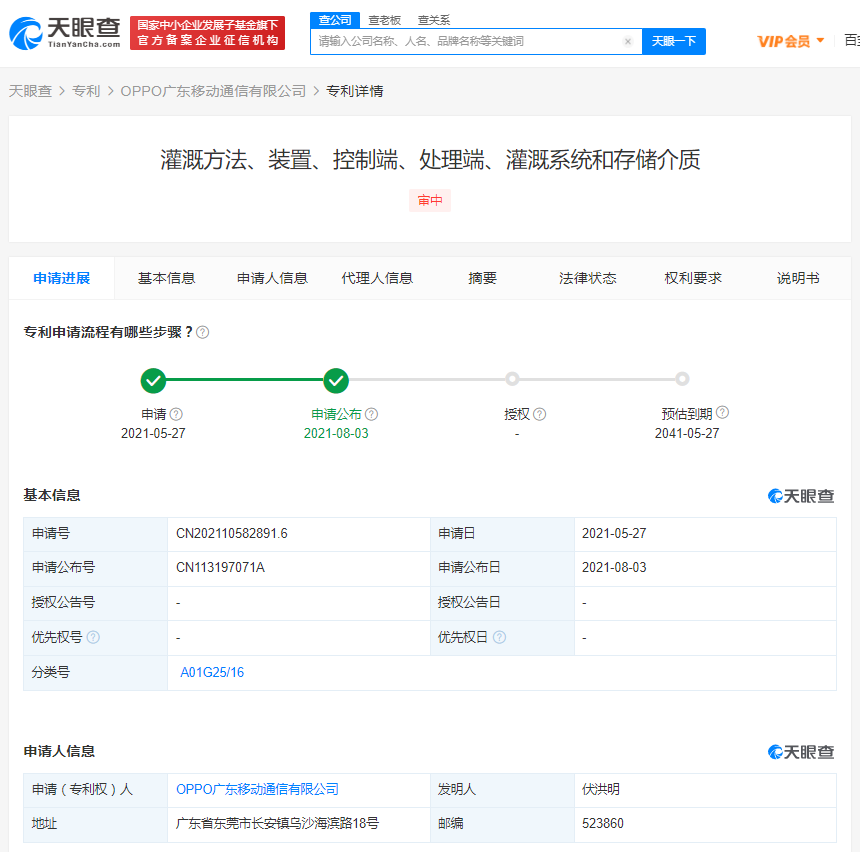Click help icon next to 优先权日

click(499, 637)
